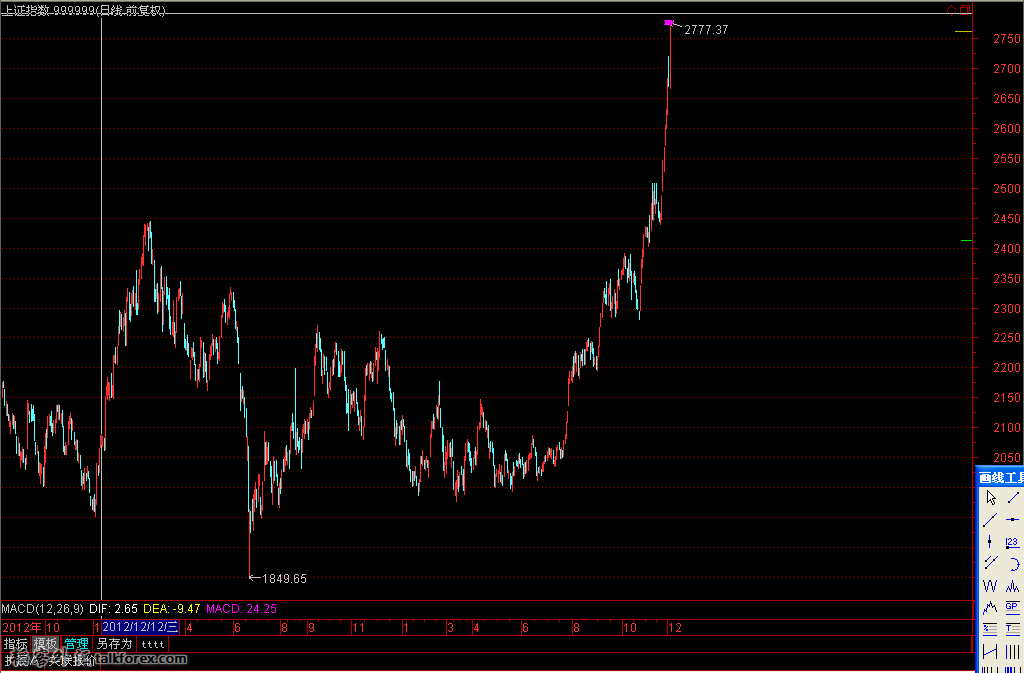
Task: Click the 另存为 button
Action: 114,644
